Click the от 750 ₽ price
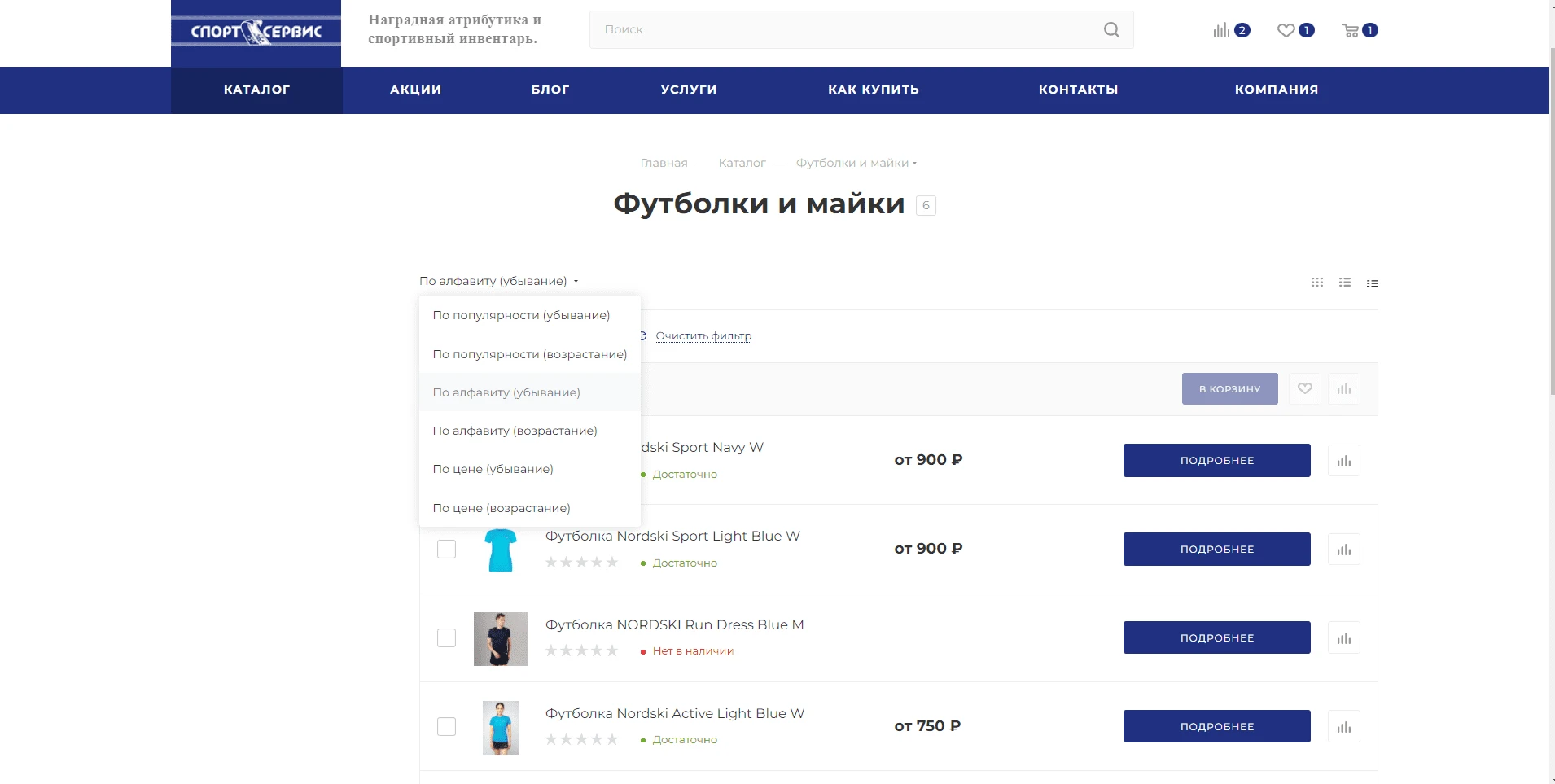Screen dimensions: 1555x784 point(927,726)
